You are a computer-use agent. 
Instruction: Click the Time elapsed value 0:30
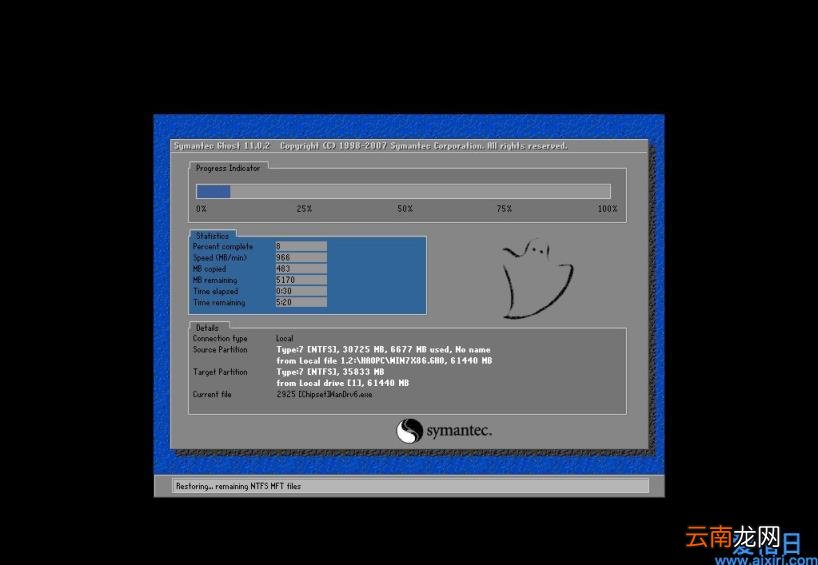click(x=301, y=291)
